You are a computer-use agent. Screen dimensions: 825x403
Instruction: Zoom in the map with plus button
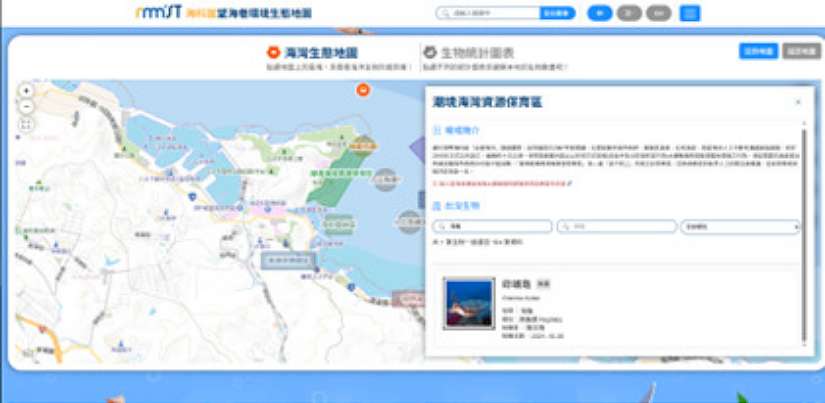[x=26, y=90]
